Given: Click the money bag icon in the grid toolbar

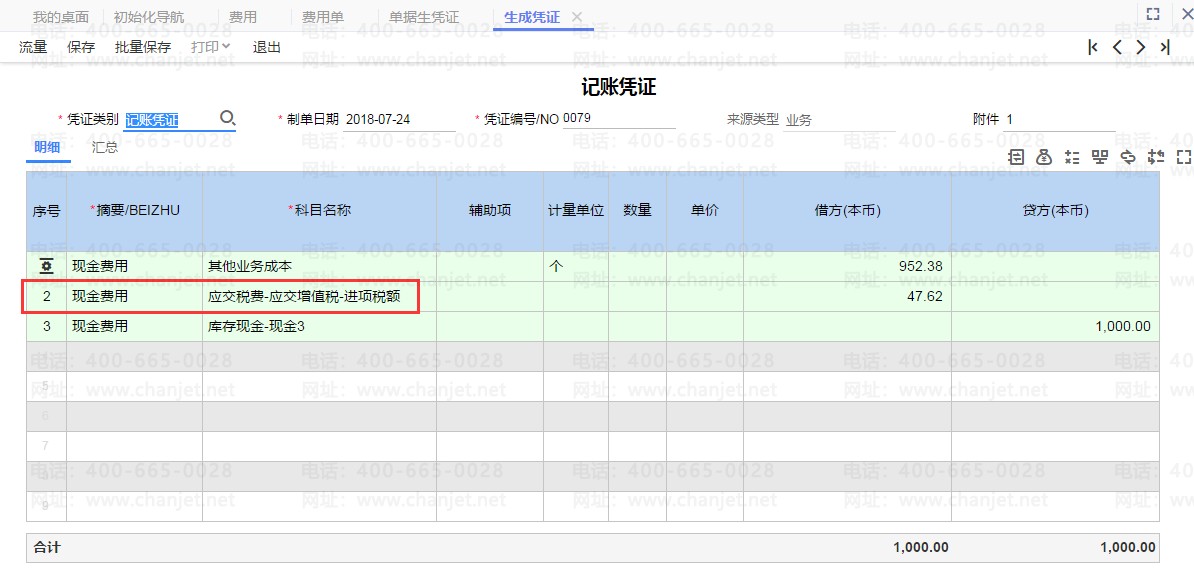Looking at the screenshot, I should pyautogui.click(x=1044, y=157).
